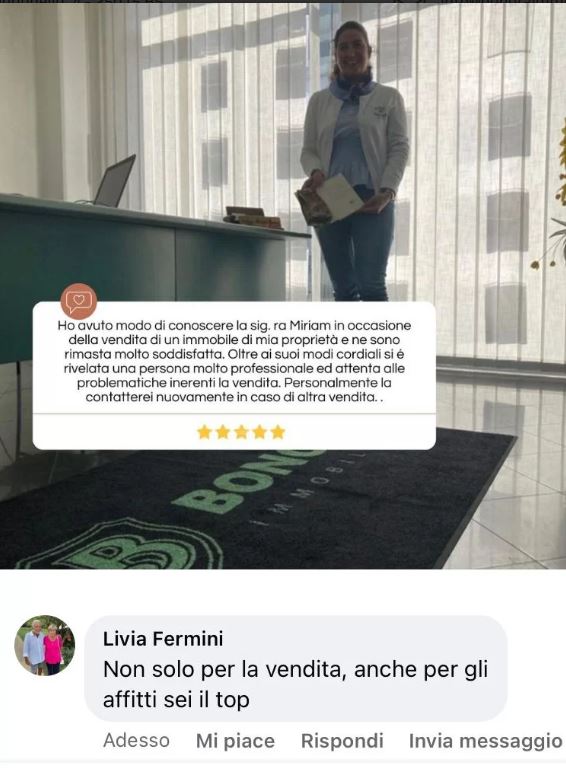This screenshot has height=768, width=566.
Task: Click the review text about Miriam
Action: click(234, 361)
